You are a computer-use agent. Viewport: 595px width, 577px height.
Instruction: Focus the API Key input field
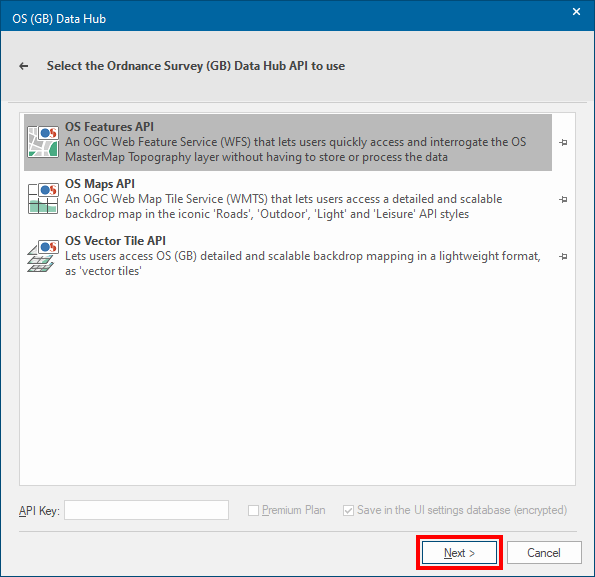pyautogui.click(x=146, y=510)
